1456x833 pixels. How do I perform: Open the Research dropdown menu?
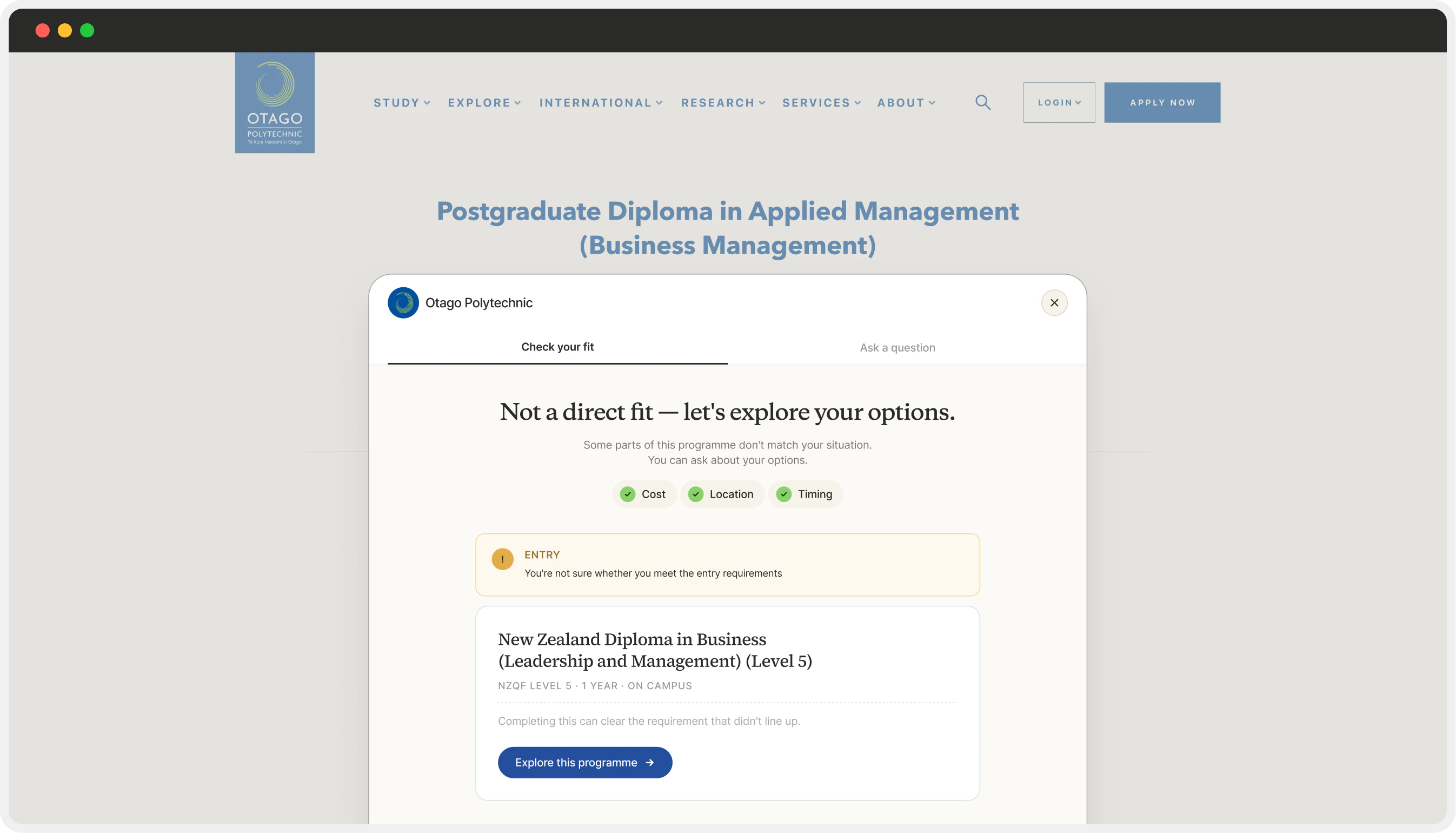click(x=723, y=103)
